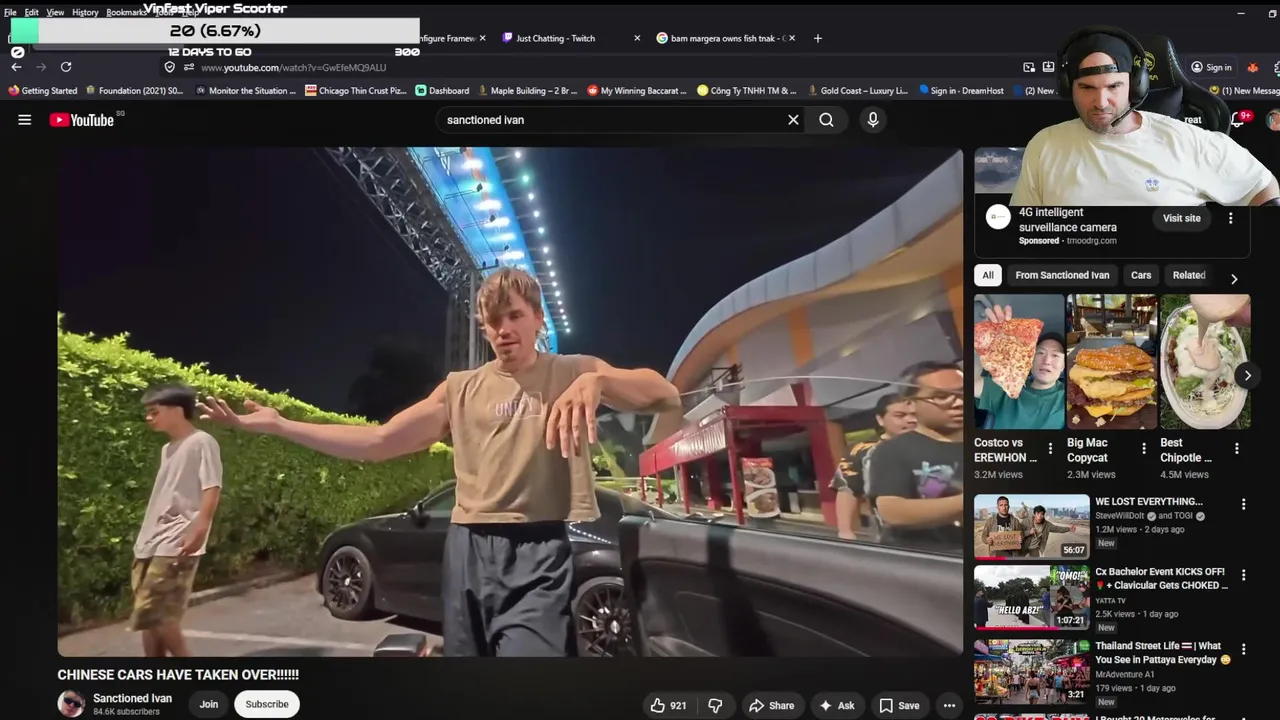Open the Costco vs EREWHON short
The width and height of the screenshot is (1280, 720).
pos(1019,362)
